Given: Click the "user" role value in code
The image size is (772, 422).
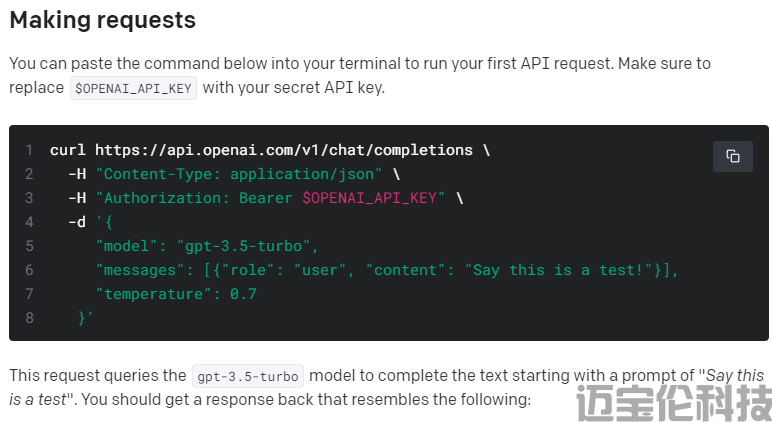Looking at the screenshot, I should pyautogui.click(x=320, y=270).
